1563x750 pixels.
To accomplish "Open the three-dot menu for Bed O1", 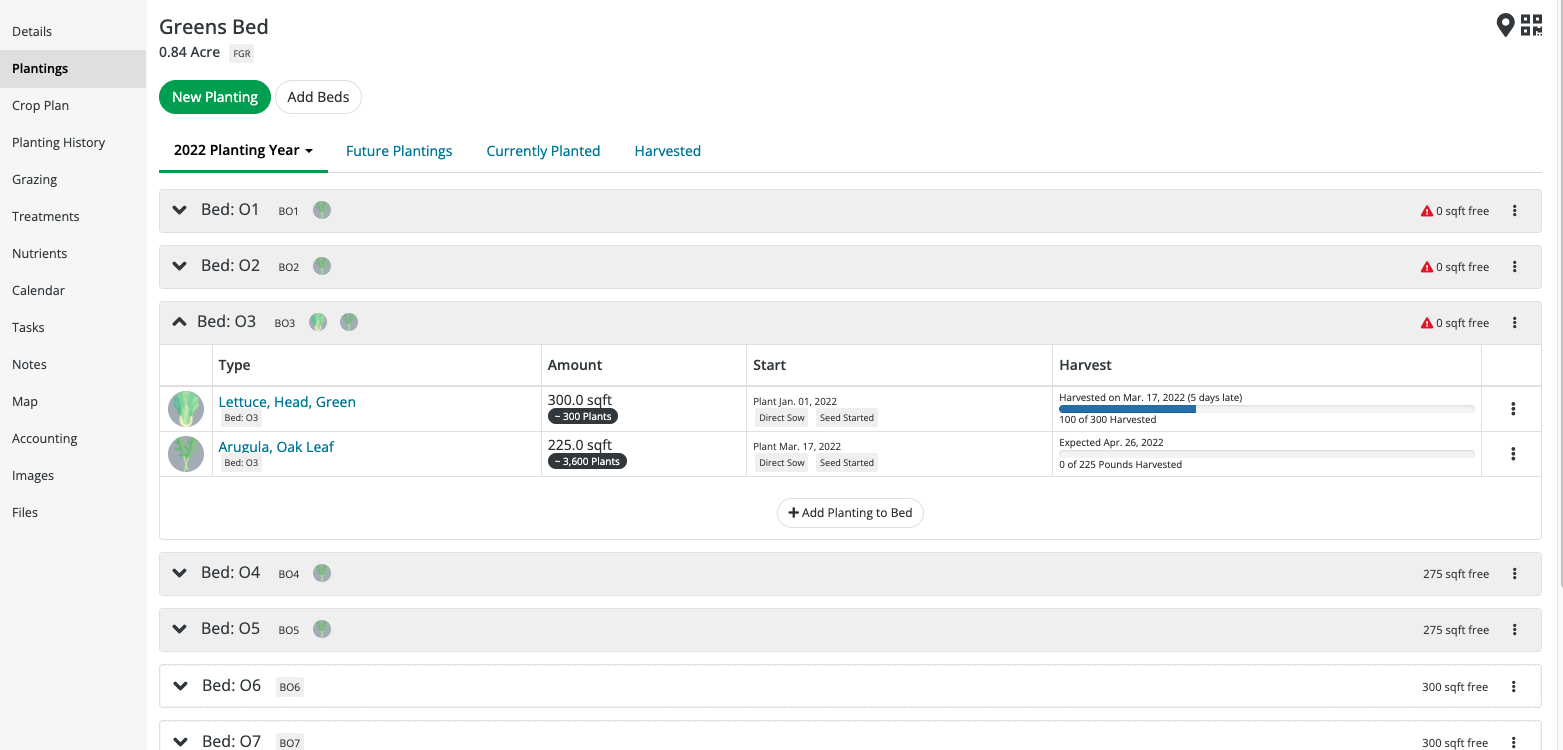I will (1515, 211).
